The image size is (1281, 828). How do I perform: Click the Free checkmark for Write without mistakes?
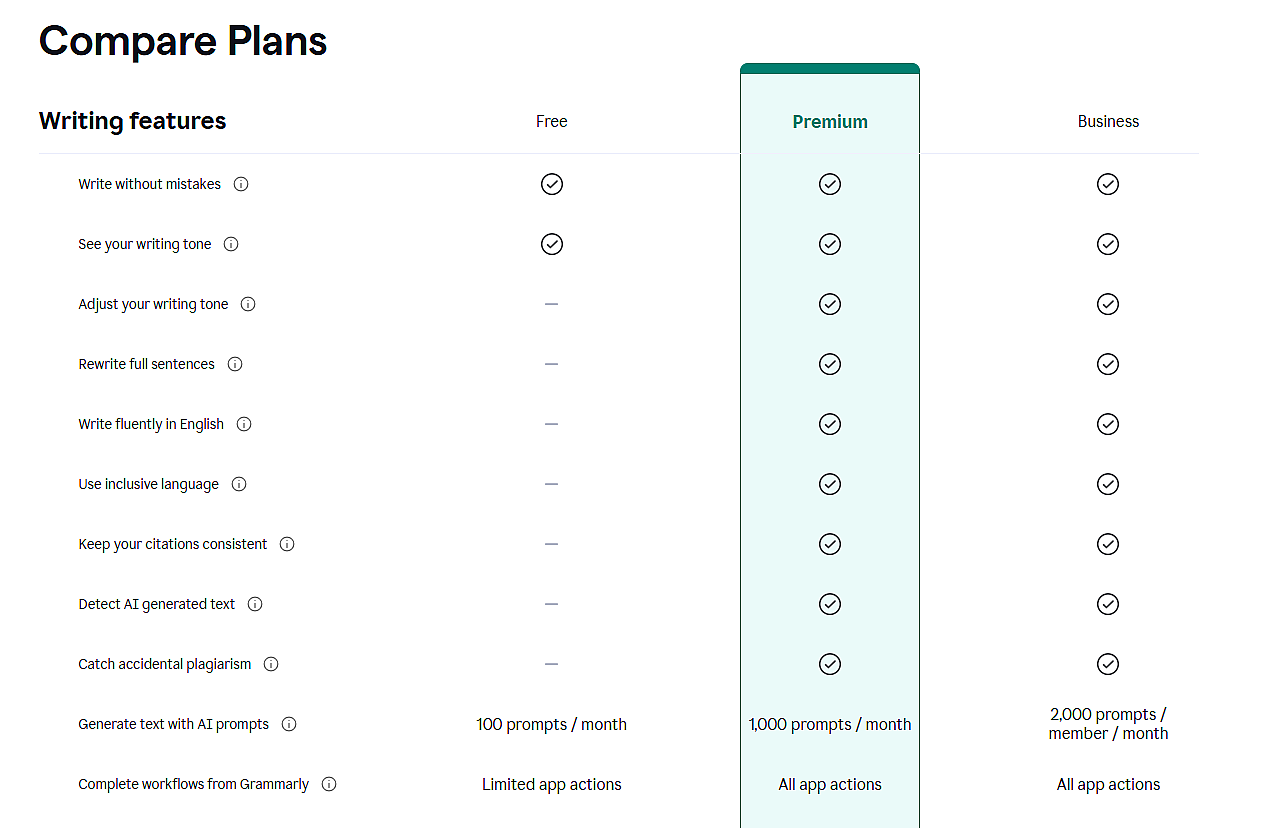552,184
